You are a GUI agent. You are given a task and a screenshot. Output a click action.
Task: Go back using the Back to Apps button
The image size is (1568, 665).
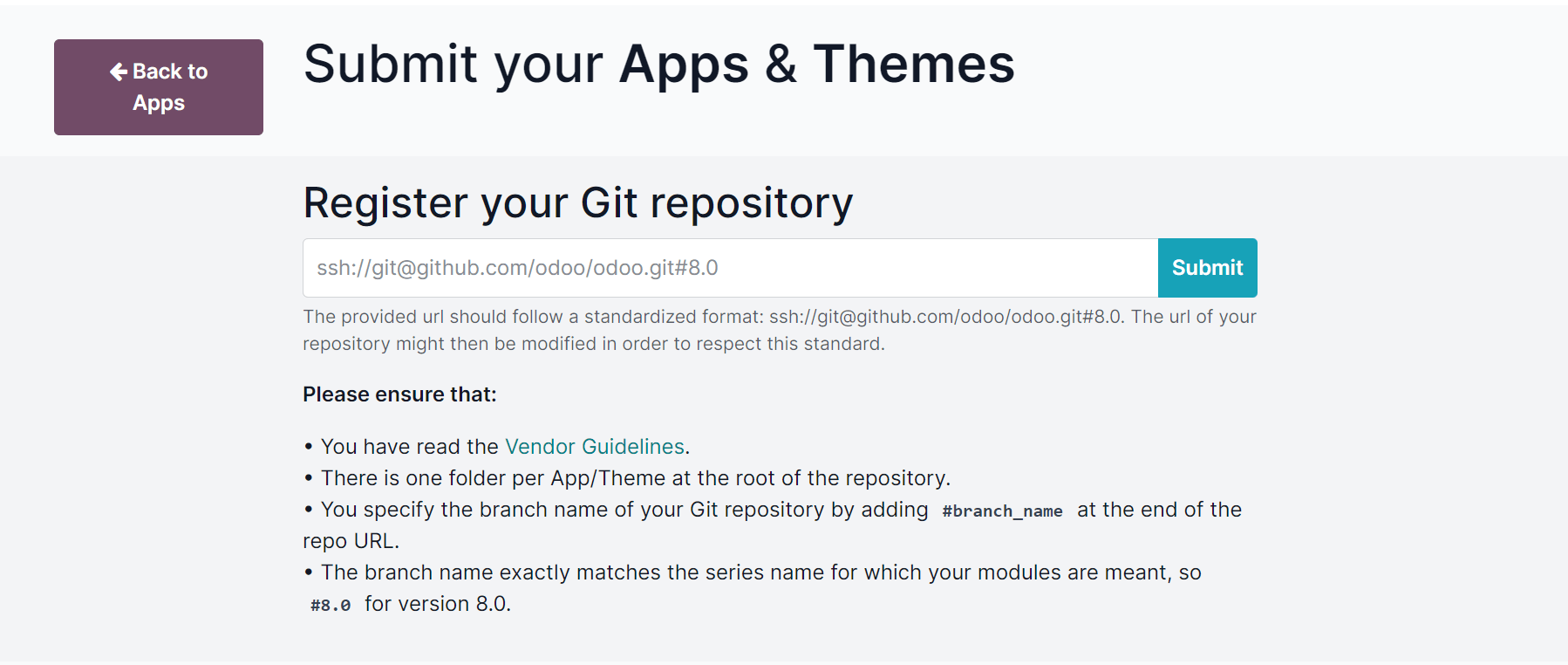[x=159, y=87]
